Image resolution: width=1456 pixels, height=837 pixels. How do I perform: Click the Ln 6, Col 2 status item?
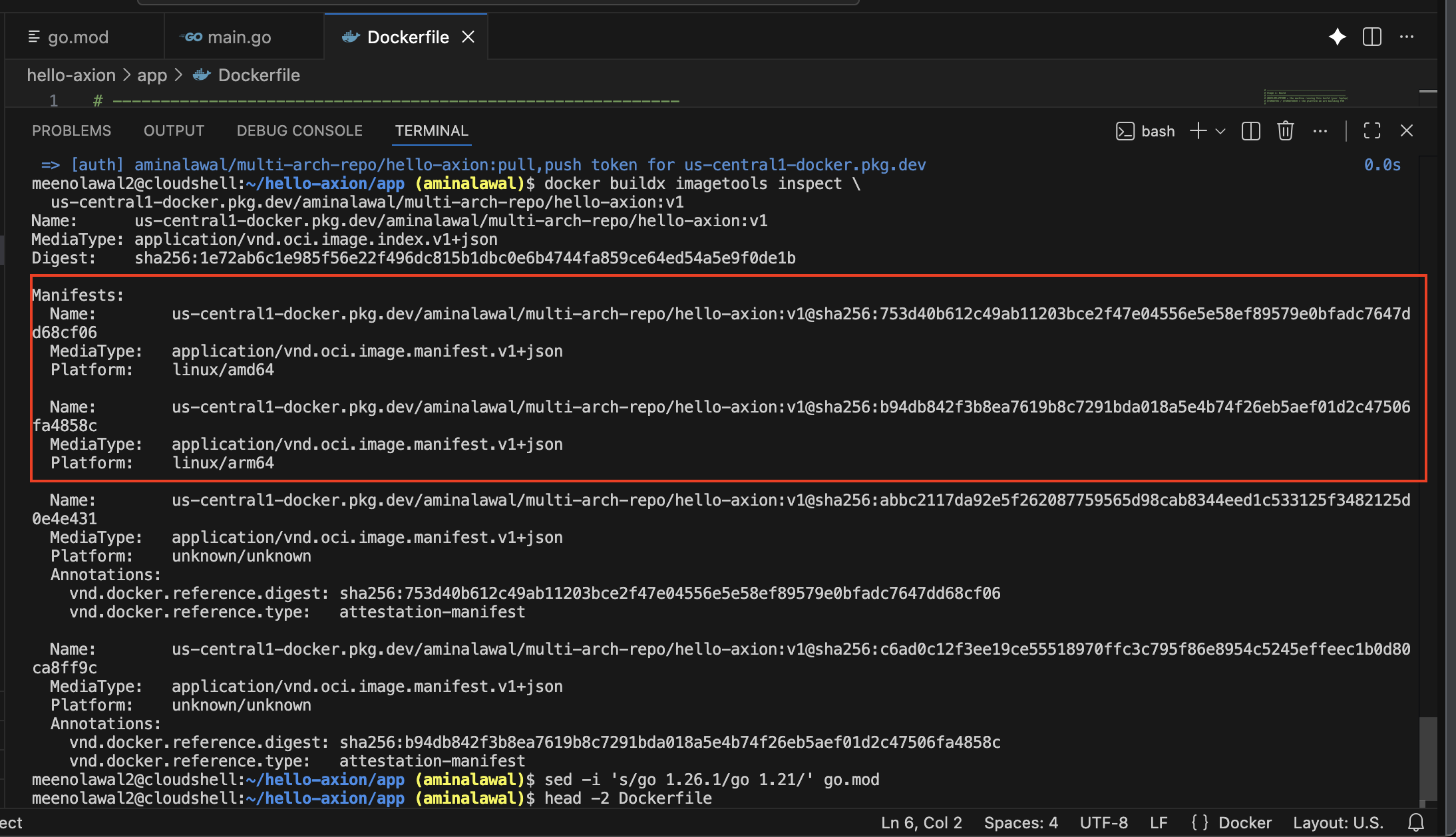(x=922, y=823)
